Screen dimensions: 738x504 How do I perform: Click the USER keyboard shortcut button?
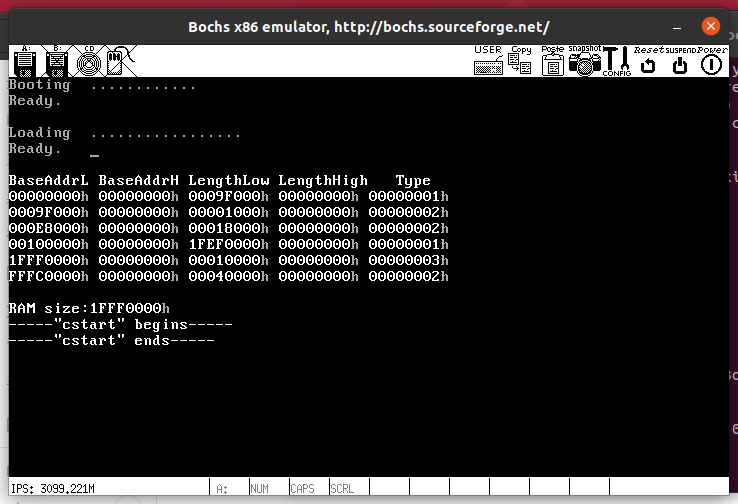[x=488, y=60]
